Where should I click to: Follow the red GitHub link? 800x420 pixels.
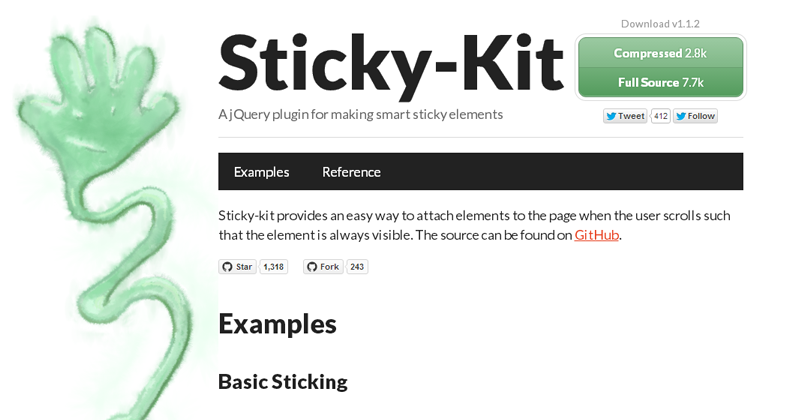point(596,235)
